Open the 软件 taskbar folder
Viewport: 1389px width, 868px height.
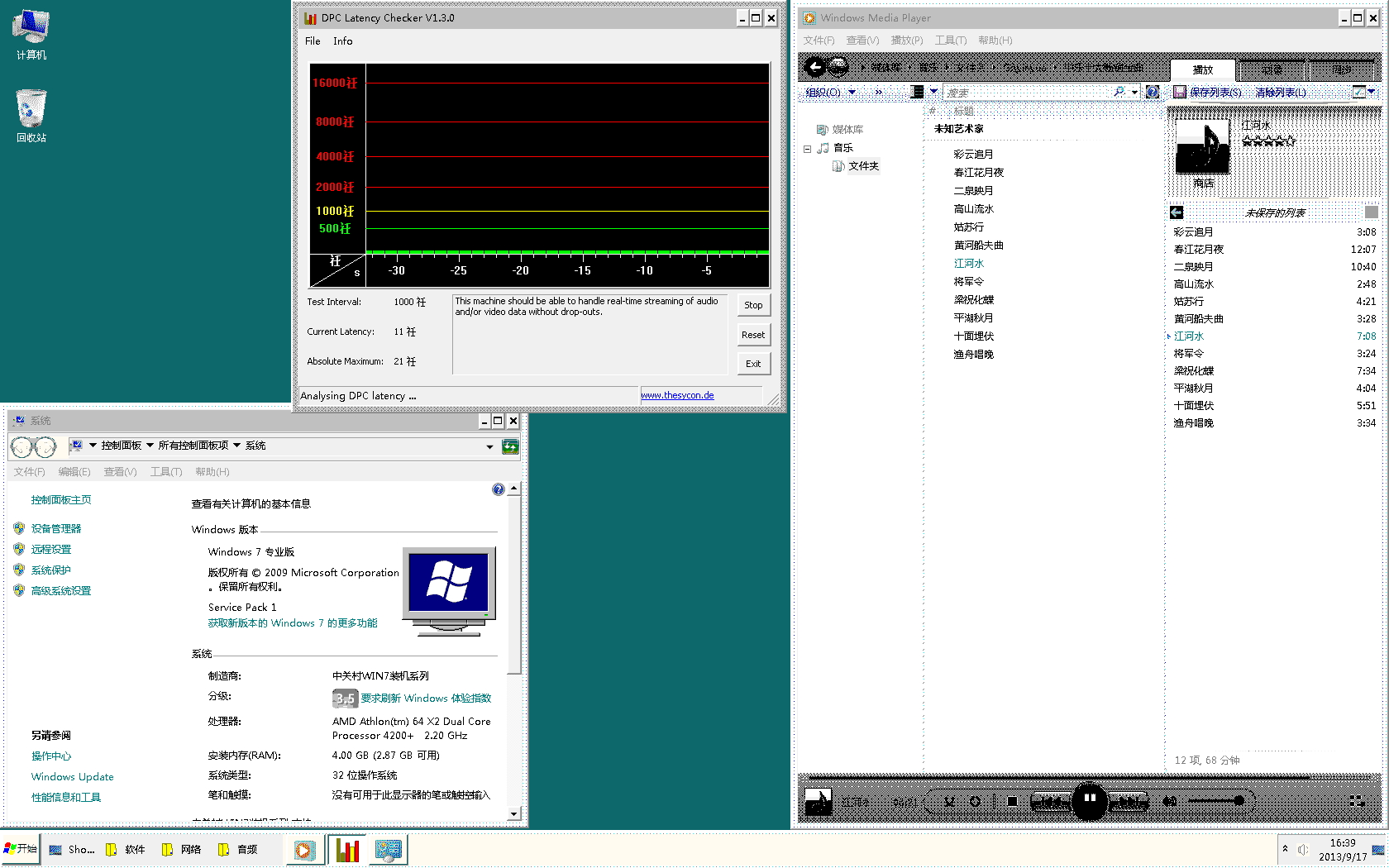click(x=126, y=849)
